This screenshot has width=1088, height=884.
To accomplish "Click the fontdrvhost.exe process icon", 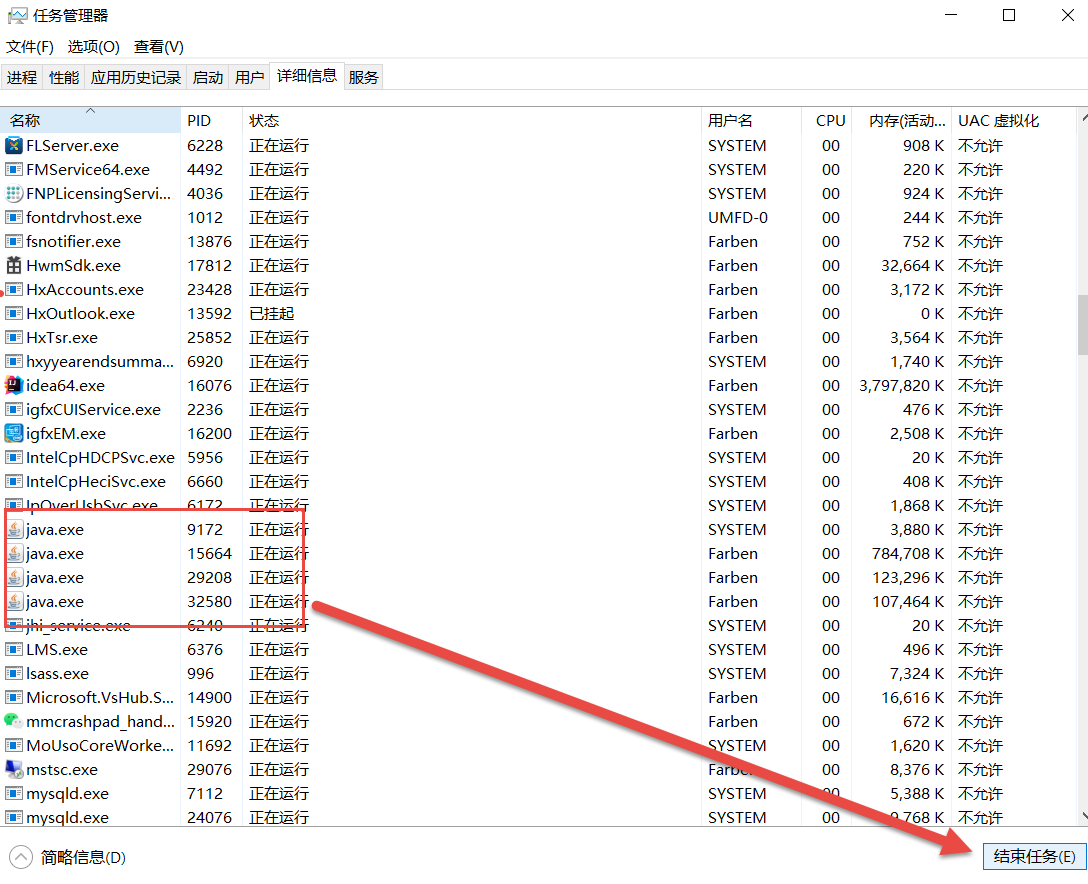I will pos(14,218).
